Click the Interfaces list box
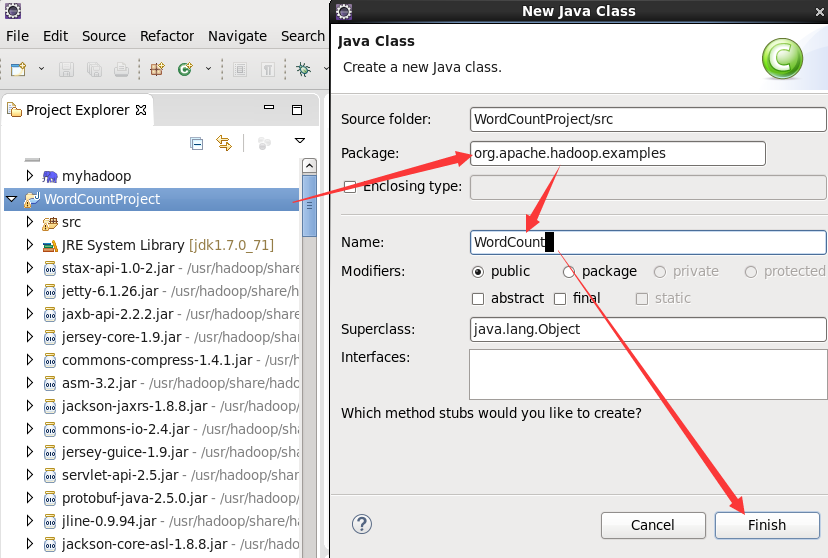 [x=648, y=374]
